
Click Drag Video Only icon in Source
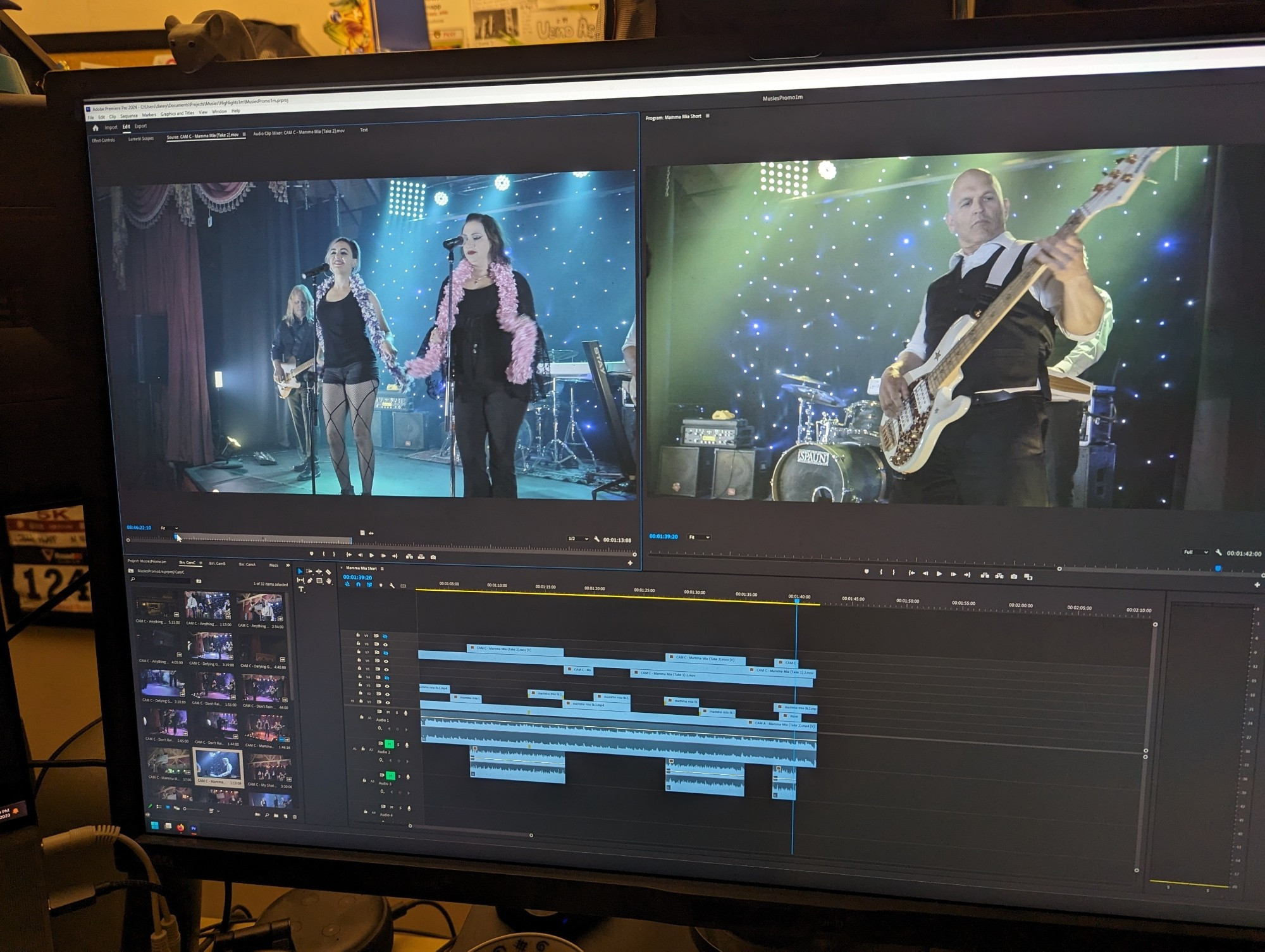point(362,533)
